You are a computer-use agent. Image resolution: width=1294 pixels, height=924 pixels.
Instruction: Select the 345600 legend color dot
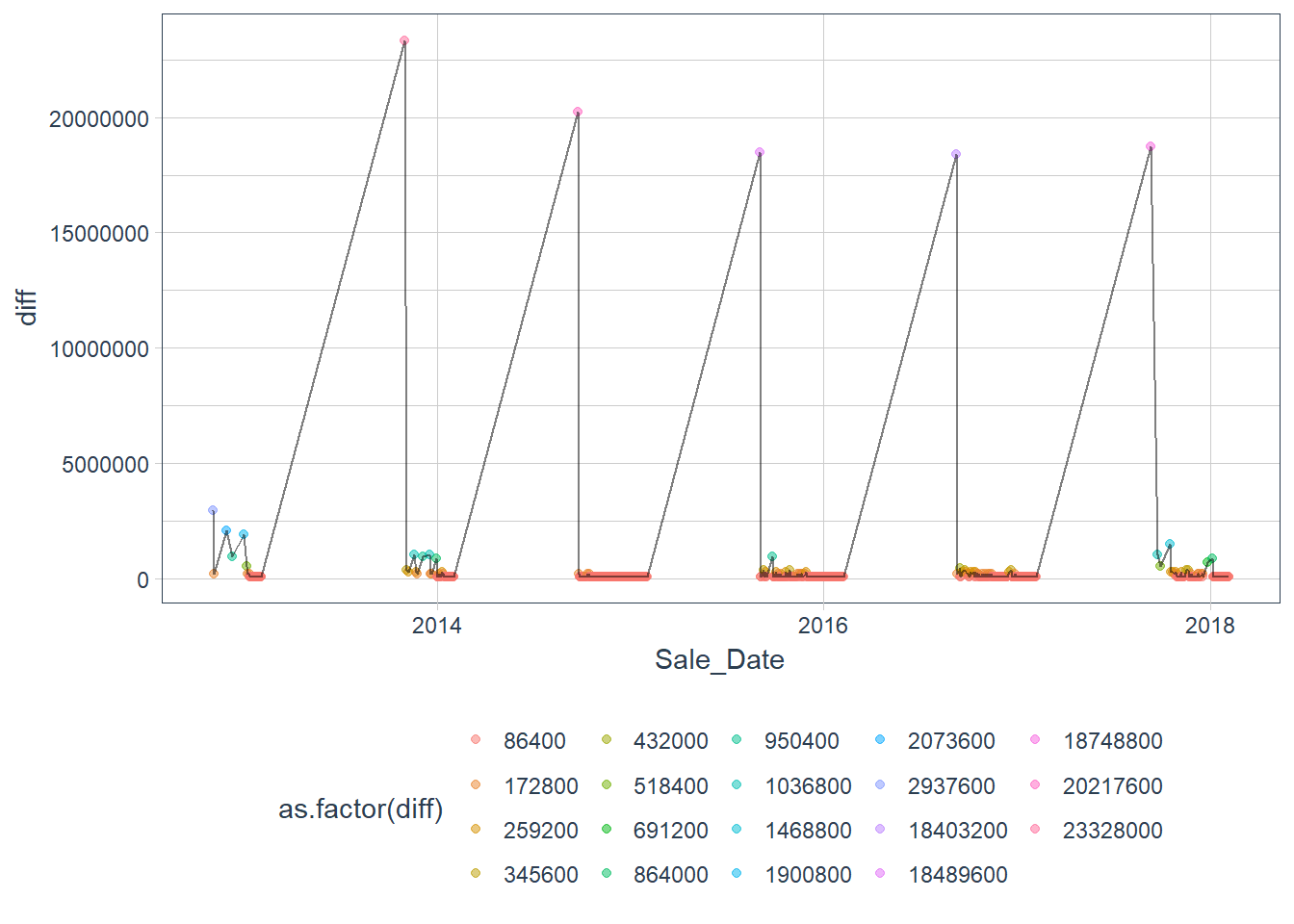click(x=476, y=874)
